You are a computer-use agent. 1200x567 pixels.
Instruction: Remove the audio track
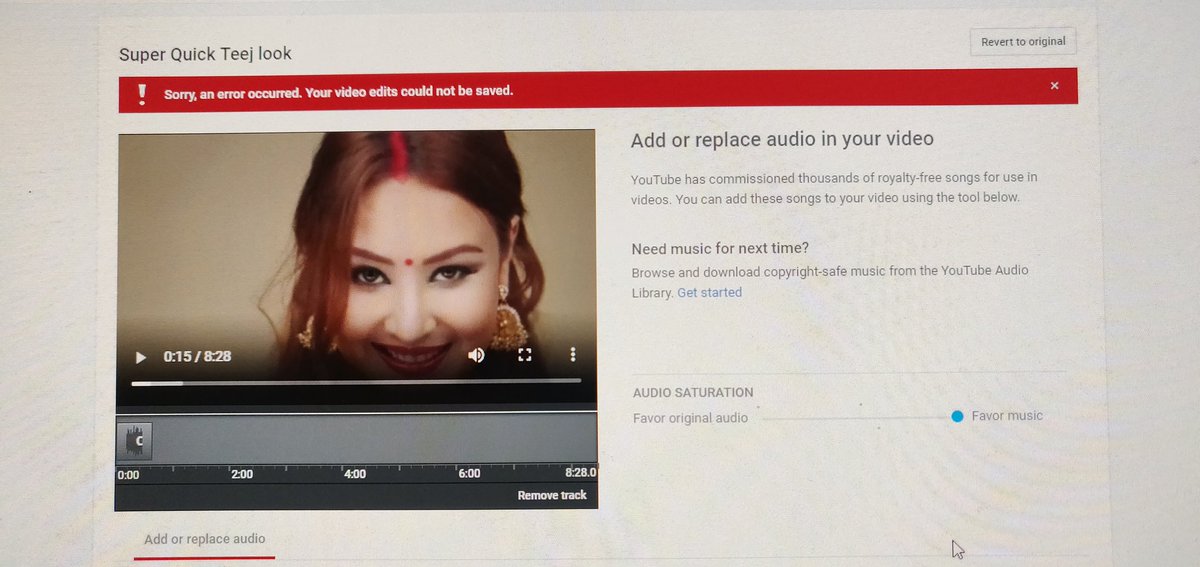tap(552, 495)
